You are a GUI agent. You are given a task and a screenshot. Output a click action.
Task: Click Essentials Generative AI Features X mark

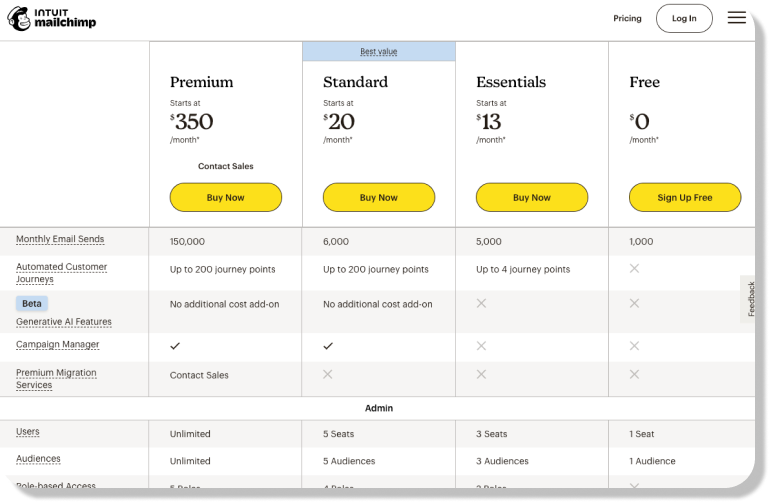(x=481, y=303)
